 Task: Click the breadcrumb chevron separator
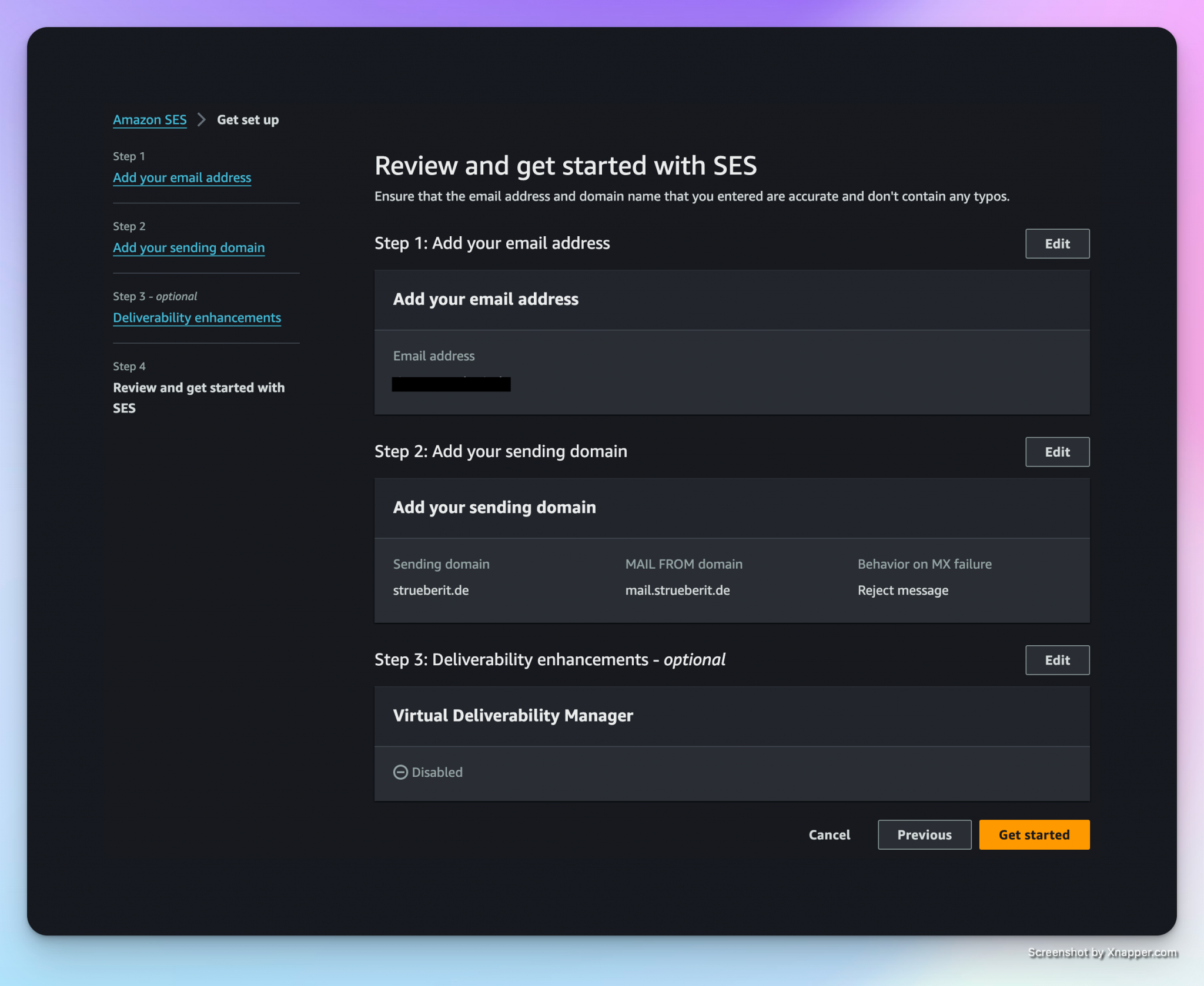pyautogui.click(x=202, y=120)
